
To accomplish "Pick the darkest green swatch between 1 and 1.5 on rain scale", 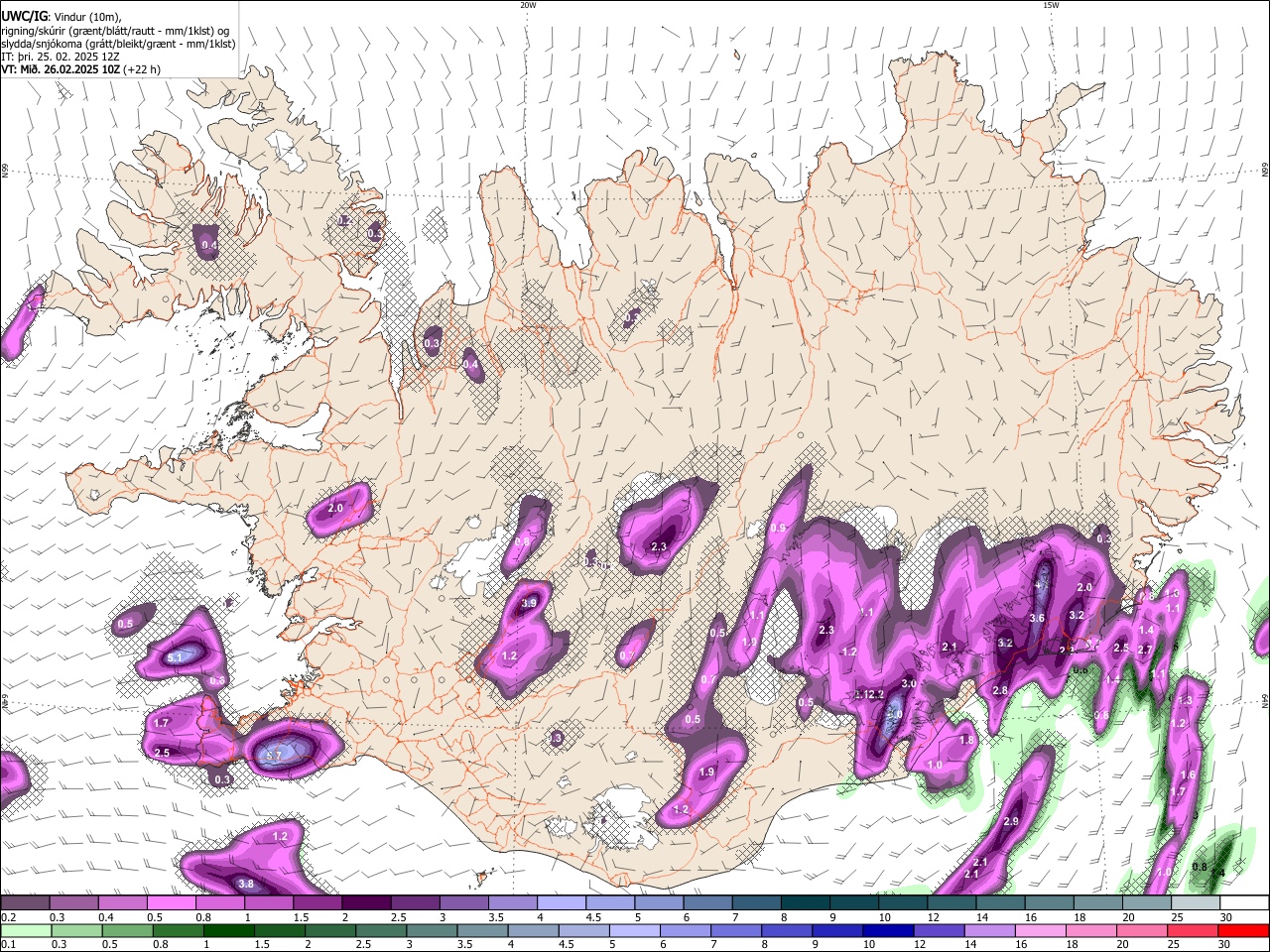I will [x=229, y=930].
